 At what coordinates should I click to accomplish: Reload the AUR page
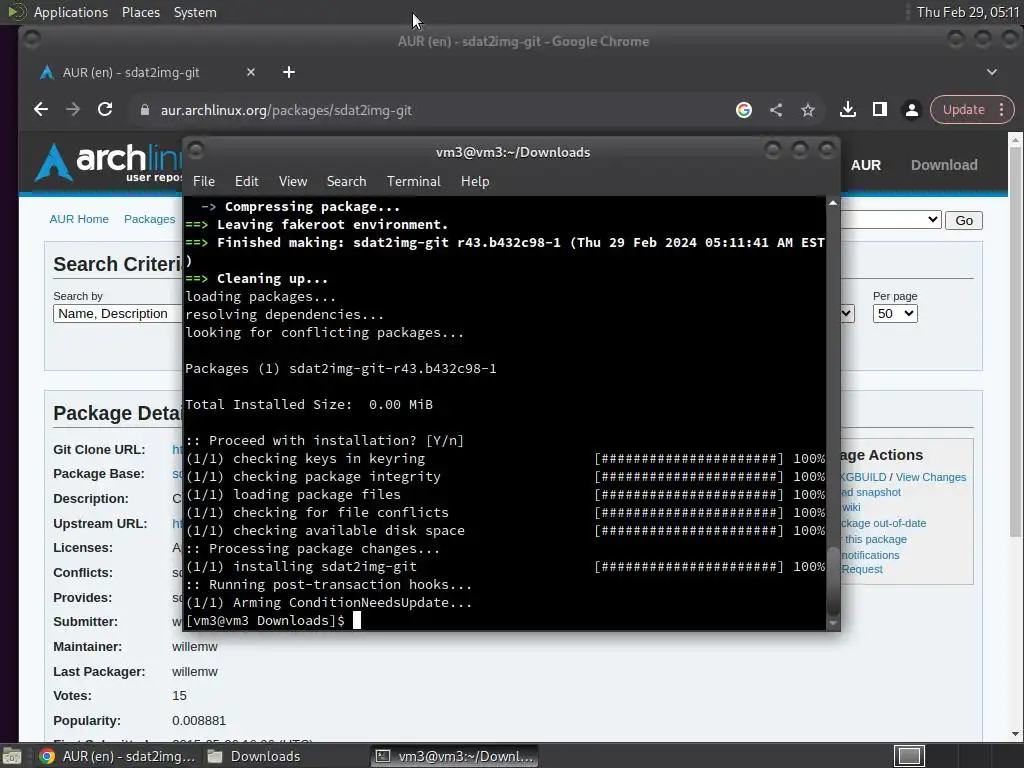(x=104, y=110)
